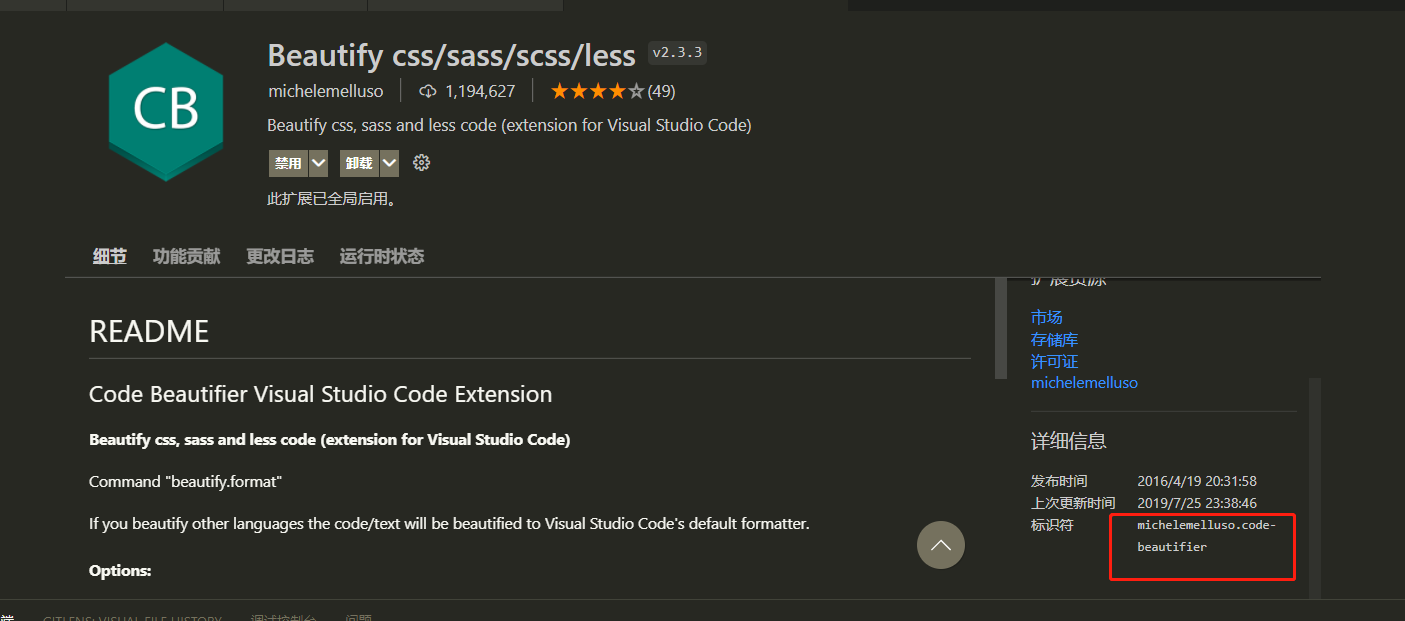Screen dimensions: 1405x621
Task: Open the 禁用 button's dropdown arrow
Action: [x=318, y=162]
